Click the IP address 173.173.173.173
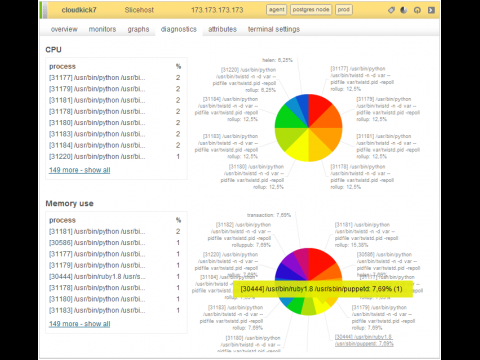Screen dimensions: 480x360 [x=217, y=10]
